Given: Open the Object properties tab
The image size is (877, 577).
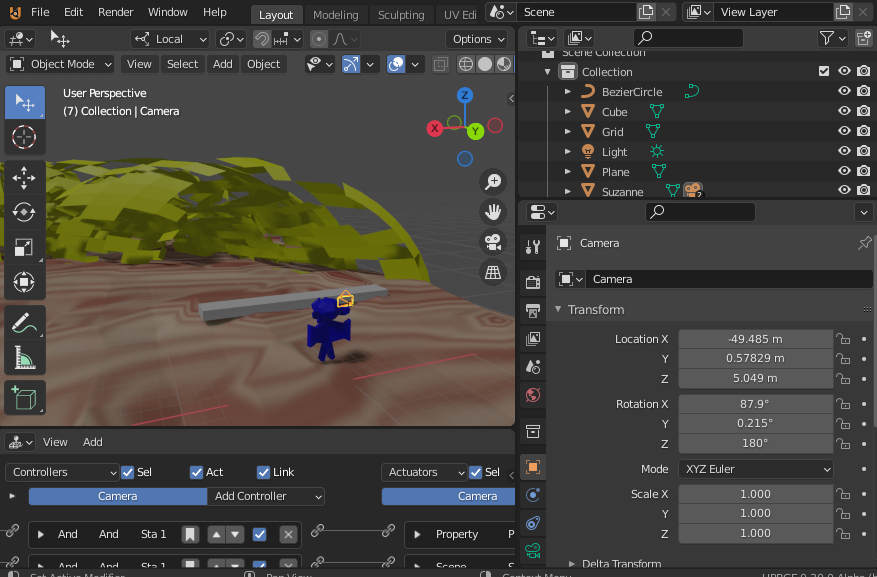Looking at the screenshot, I should 532,467.
